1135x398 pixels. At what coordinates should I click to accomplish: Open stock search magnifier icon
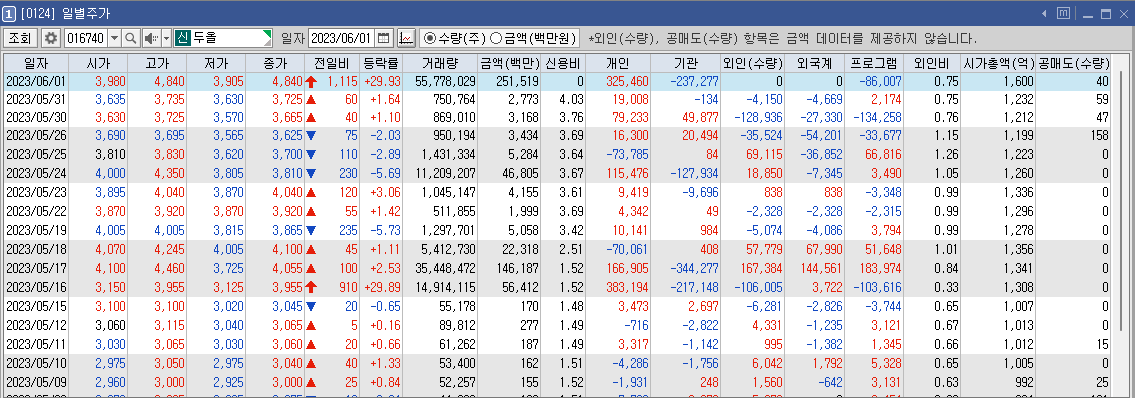click(x=131, y=38)
